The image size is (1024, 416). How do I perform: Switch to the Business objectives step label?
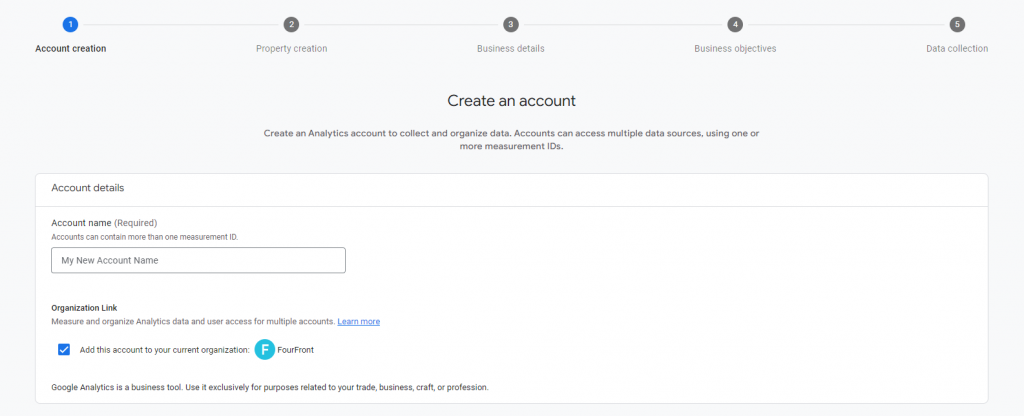735,48
